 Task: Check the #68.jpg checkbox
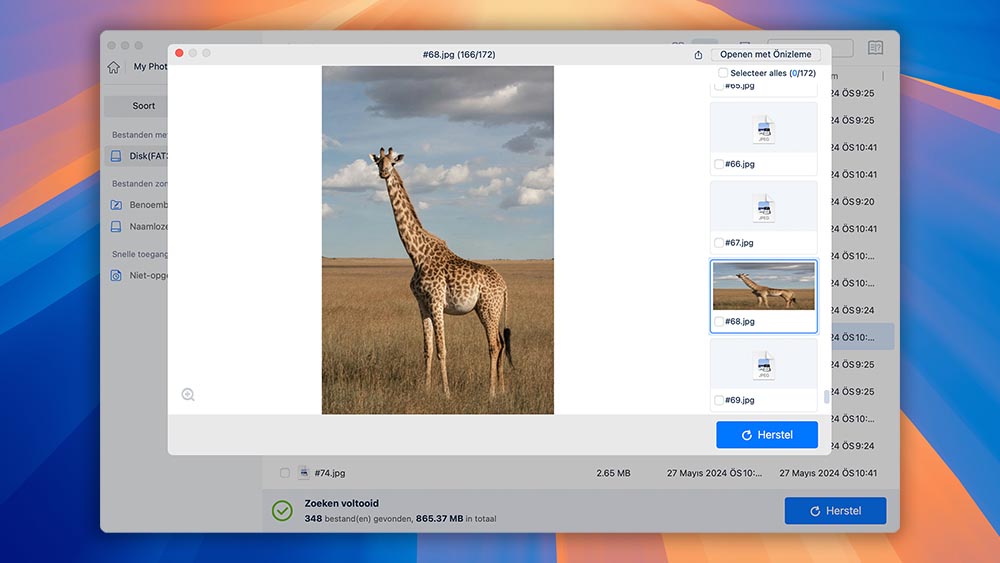pyautogui.click(x=719, y=321)
